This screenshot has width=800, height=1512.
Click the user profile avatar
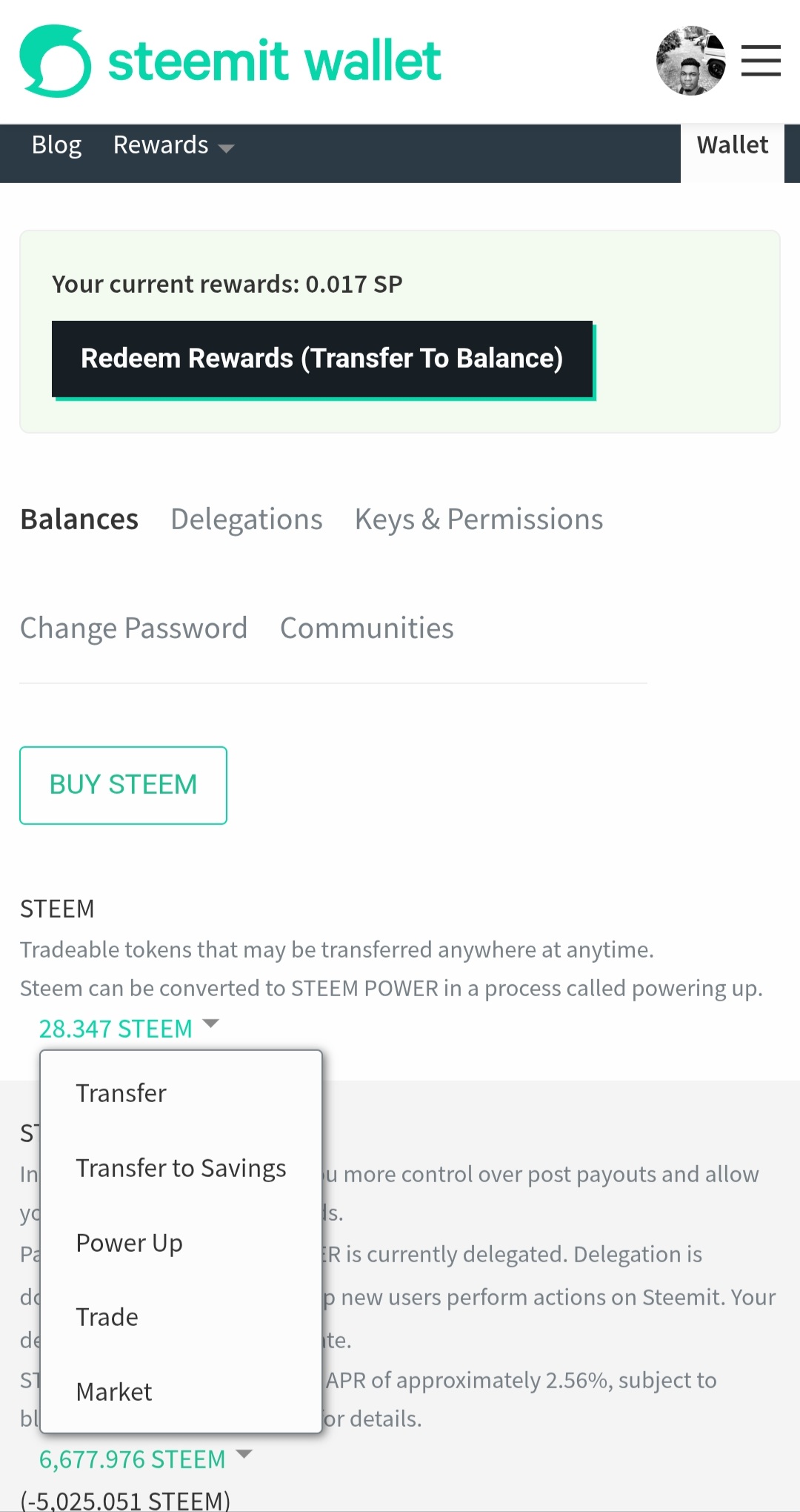tap(690, 61)
